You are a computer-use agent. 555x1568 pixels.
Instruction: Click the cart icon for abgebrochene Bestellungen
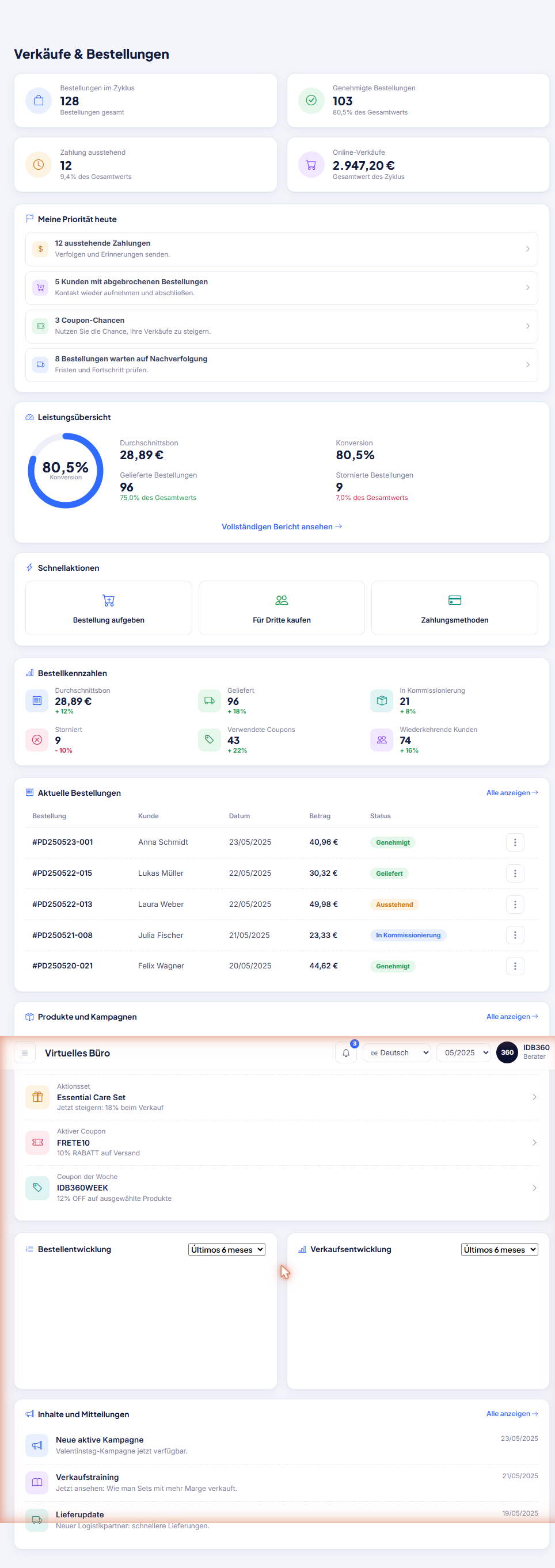click(40, 287)
